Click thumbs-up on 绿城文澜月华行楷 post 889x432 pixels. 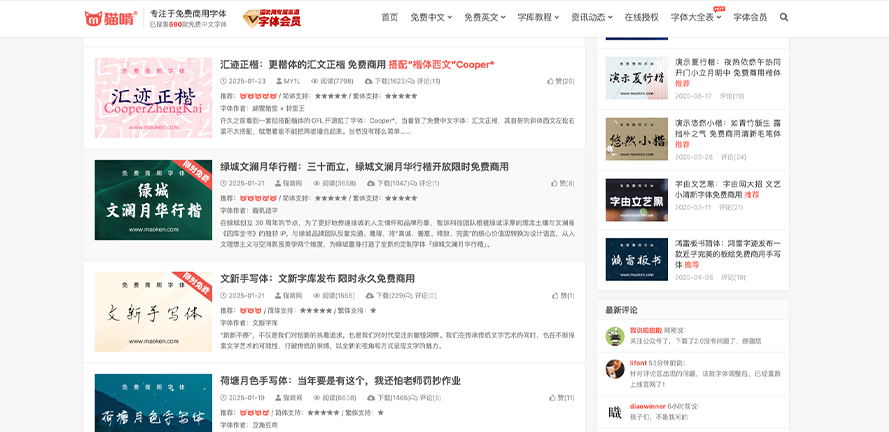click(560, 183)
